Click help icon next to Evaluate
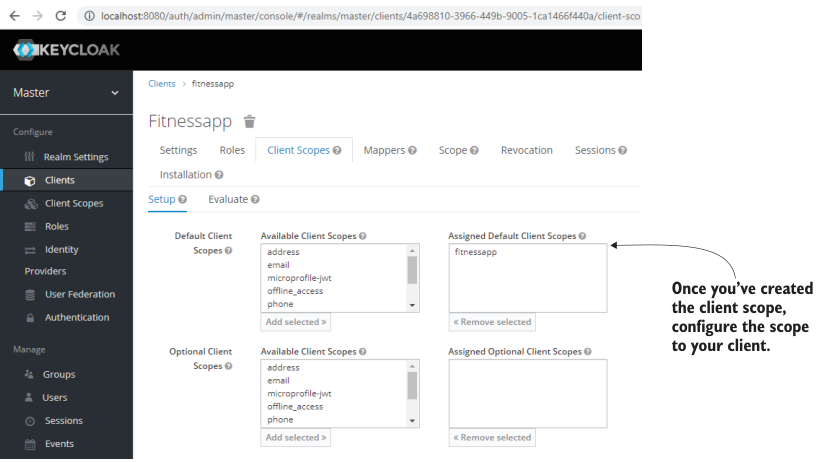Viewport: 824px width, 462px height. click(255, 200)
